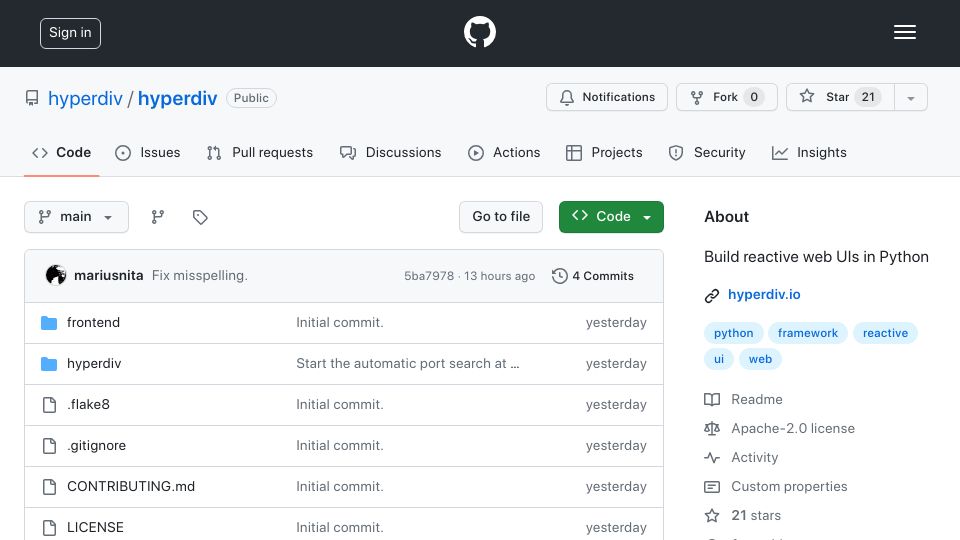Go to the Discussions tab

click(391, 152)
